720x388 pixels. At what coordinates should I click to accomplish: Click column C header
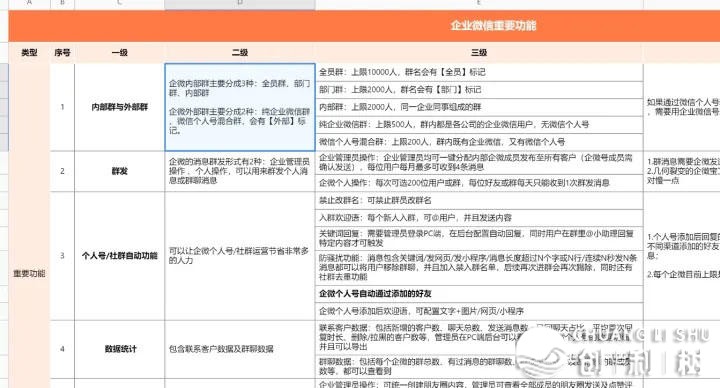point(119,4)
